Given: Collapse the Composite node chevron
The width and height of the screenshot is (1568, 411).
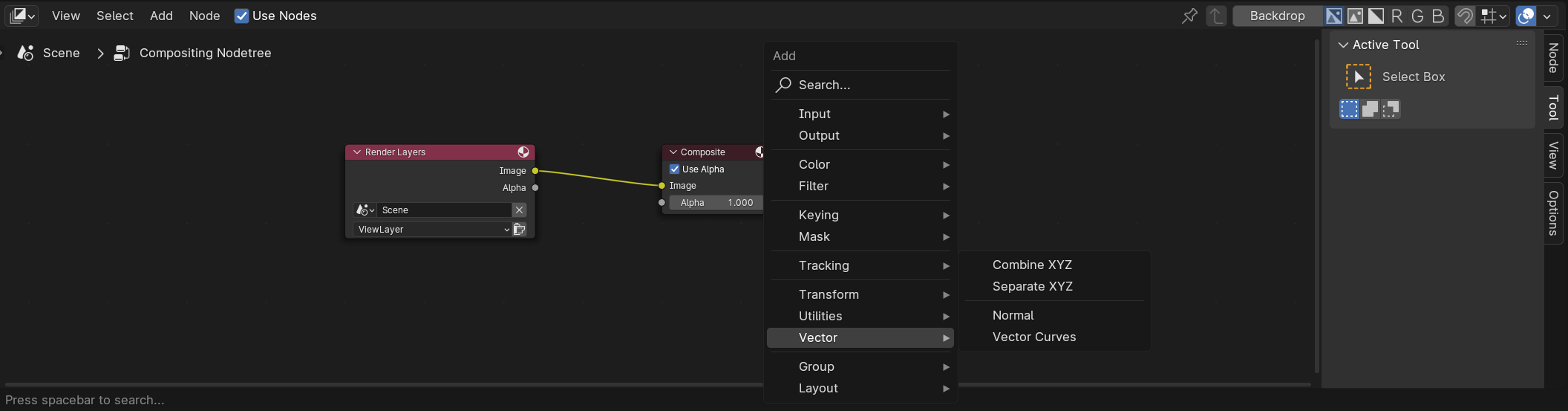Looking at the screenshot, I should [x=673, y=152].
